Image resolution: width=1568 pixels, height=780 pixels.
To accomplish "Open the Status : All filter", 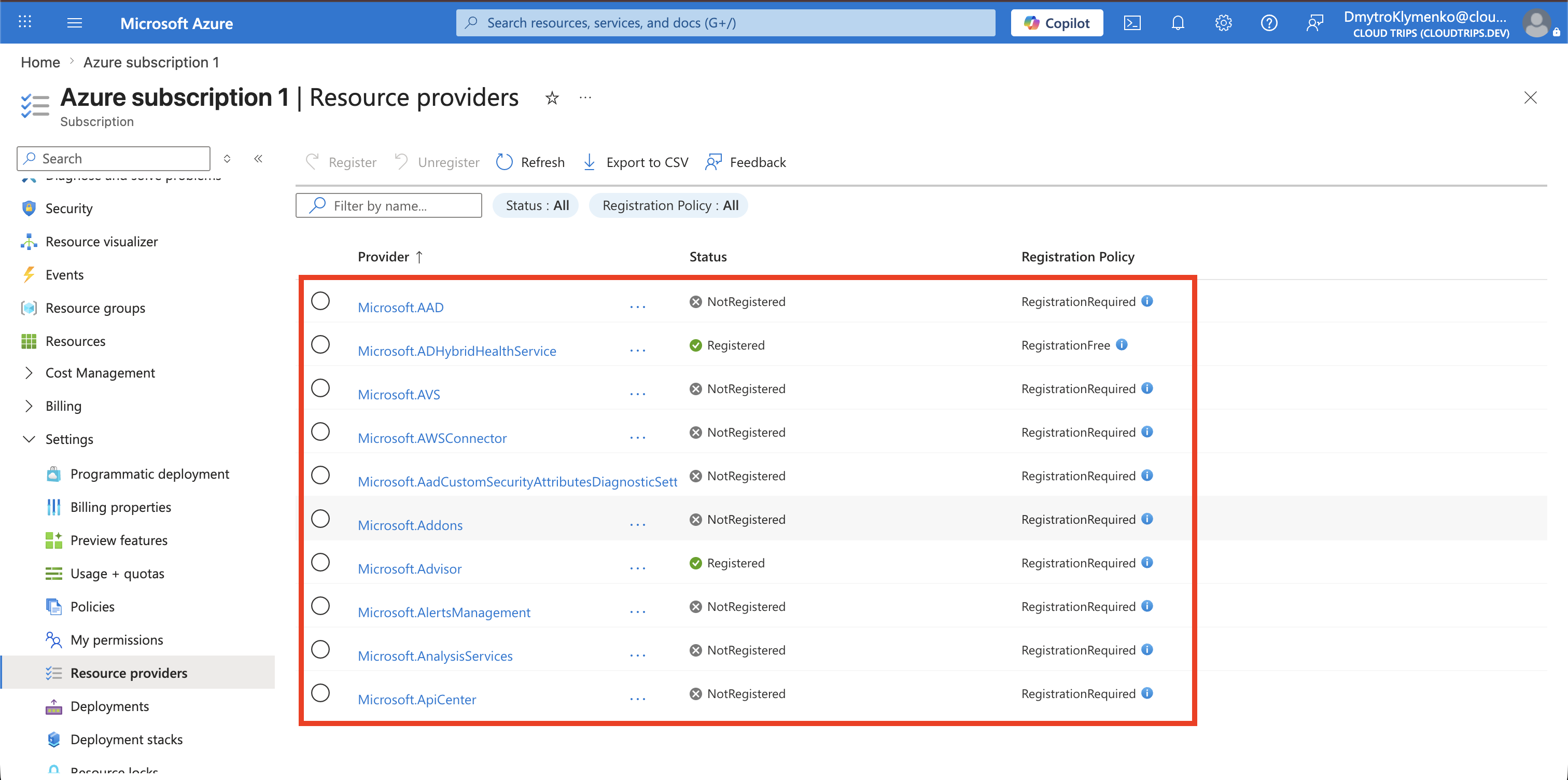I will 536,206.
